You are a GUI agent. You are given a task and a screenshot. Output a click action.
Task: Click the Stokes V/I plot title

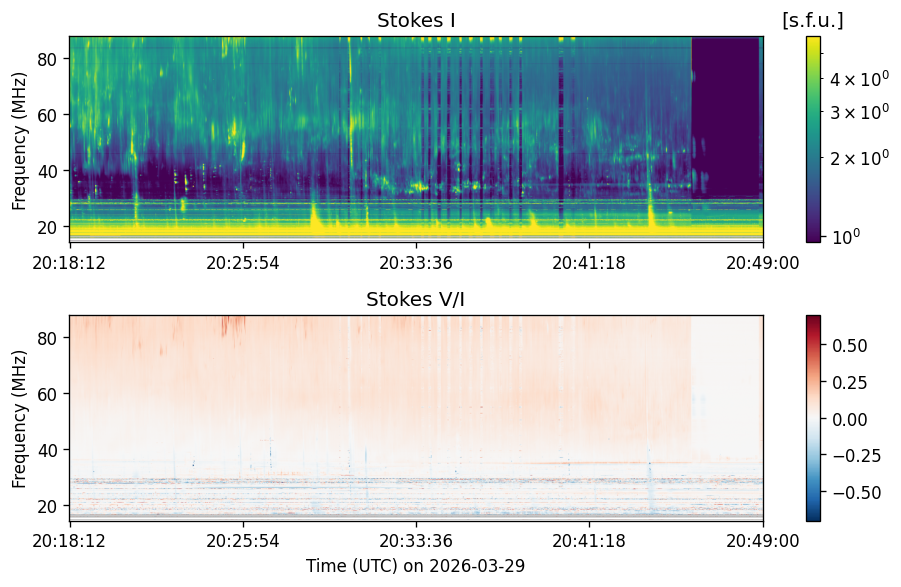tap(415, 299)
